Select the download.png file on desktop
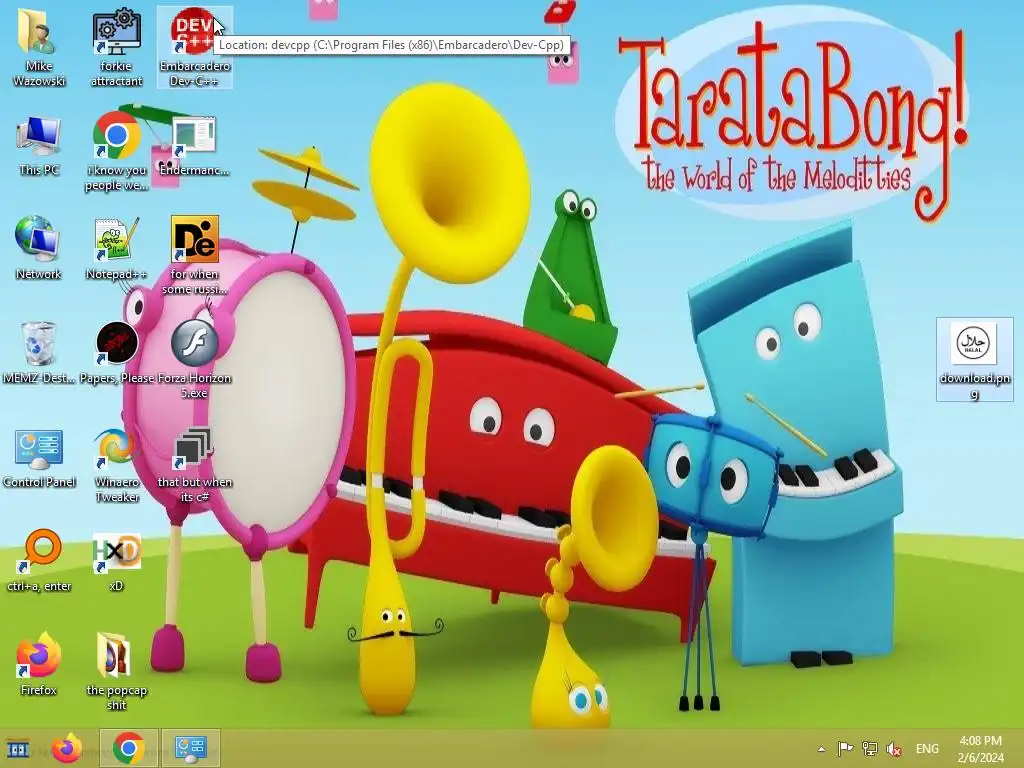This screenshot has height=768, width=1024. (x=974, y=359)
